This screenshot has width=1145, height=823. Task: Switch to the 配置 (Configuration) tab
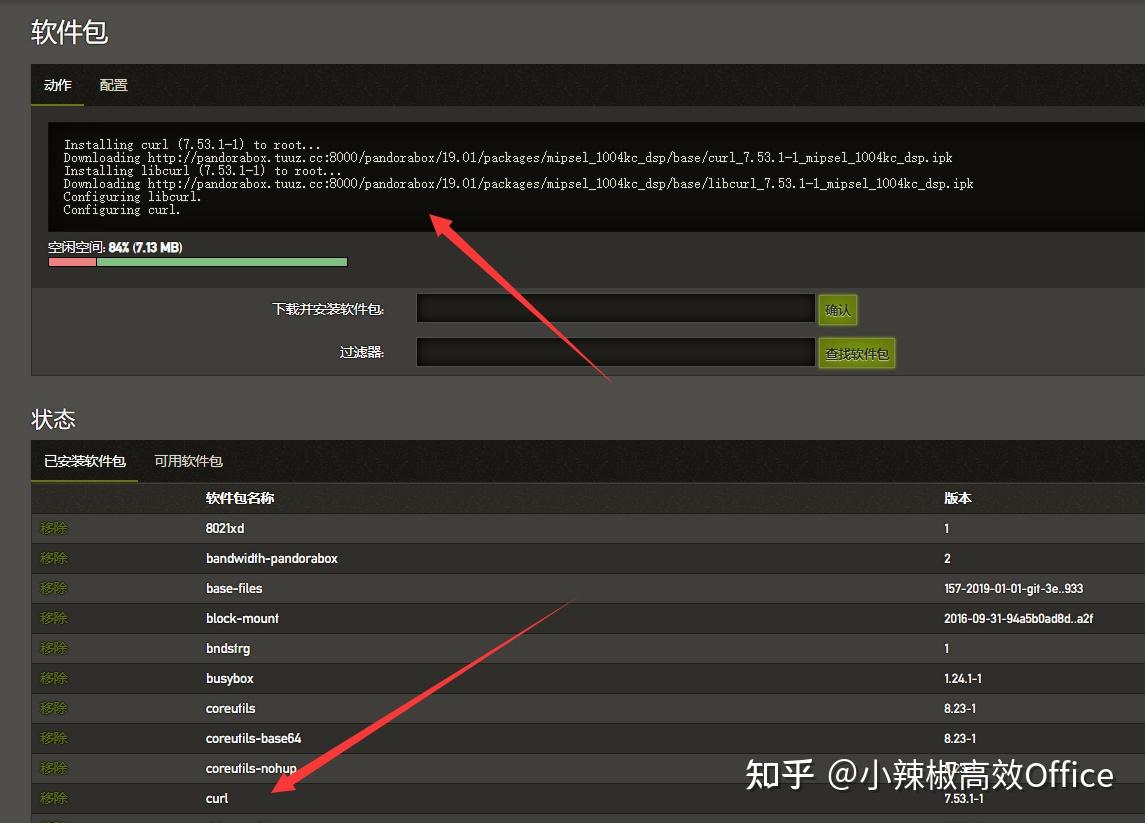tap(113, 85)
